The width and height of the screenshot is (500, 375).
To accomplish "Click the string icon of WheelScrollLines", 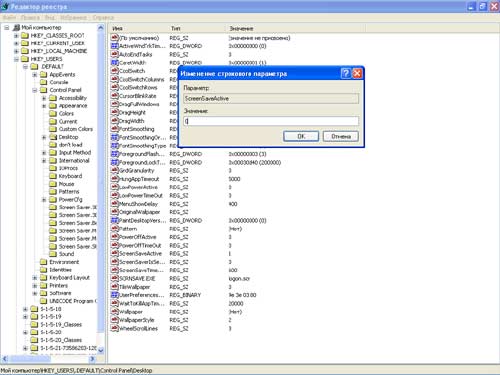I will (x=115, y=328).
